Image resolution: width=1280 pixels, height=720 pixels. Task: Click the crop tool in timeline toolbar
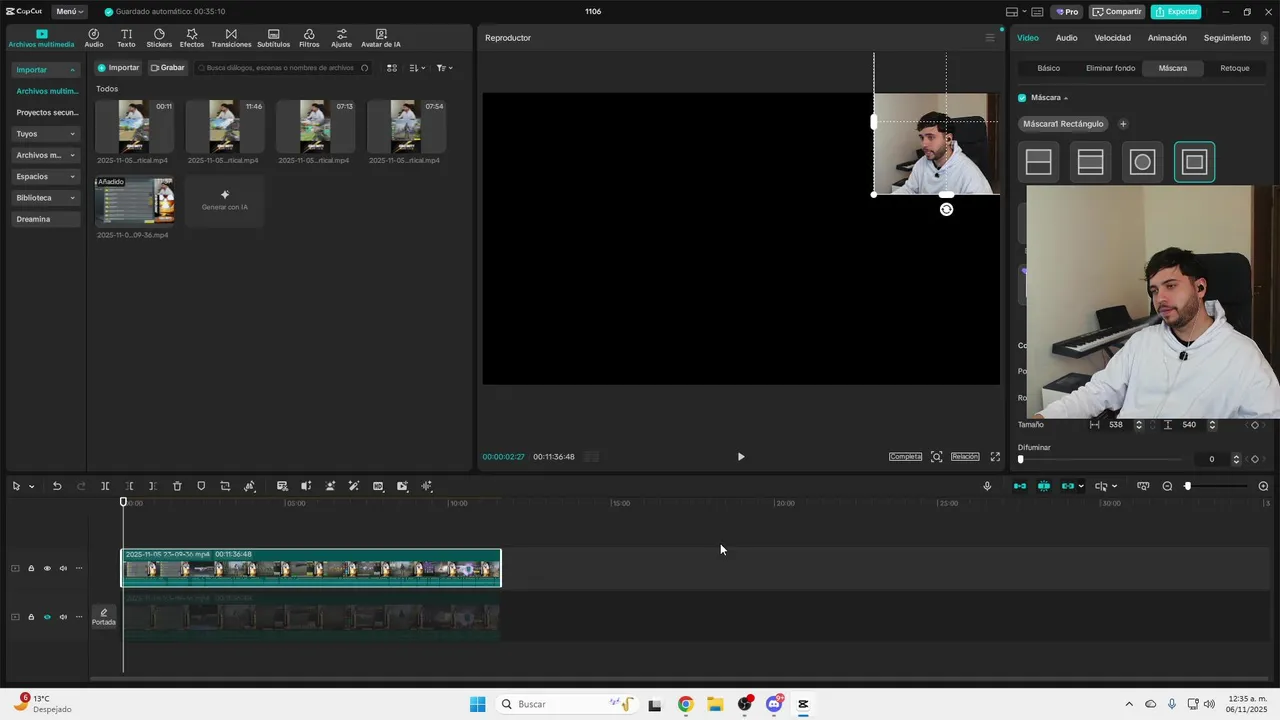(225, 486)
